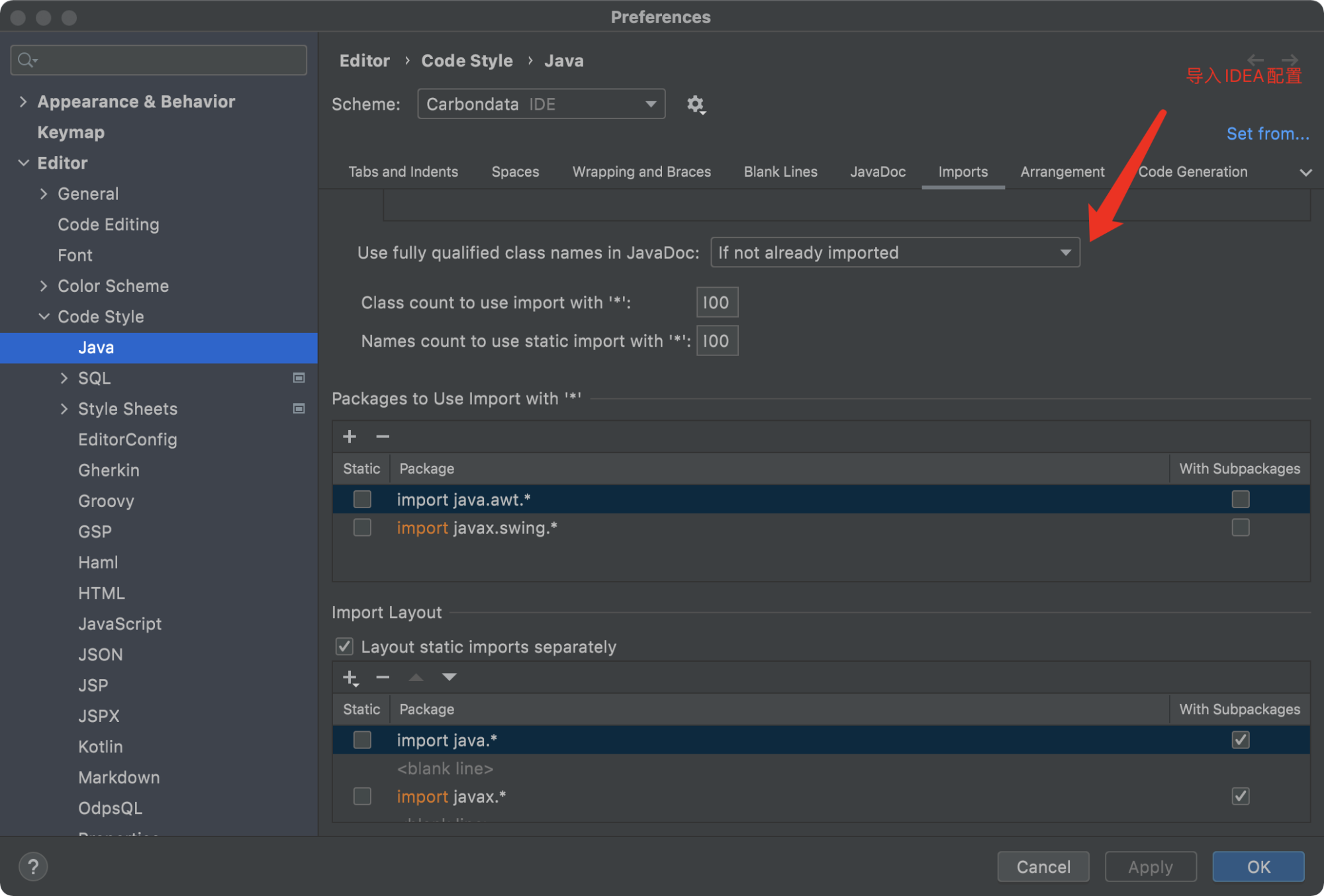Click the add button under Packages to Use Import
The height and width of the screenshot is (896, 1324).
pyautogui.click(x=350, y=437)
